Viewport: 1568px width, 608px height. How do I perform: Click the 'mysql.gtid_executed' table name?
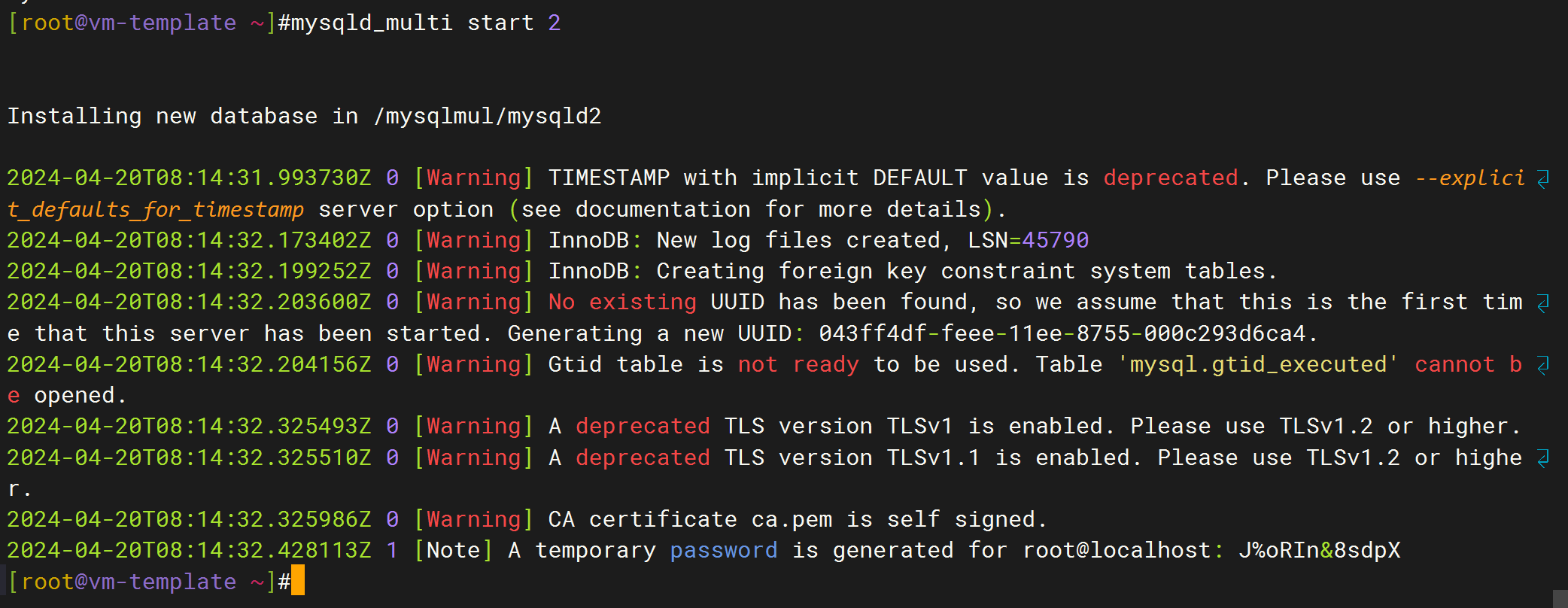1258,364
